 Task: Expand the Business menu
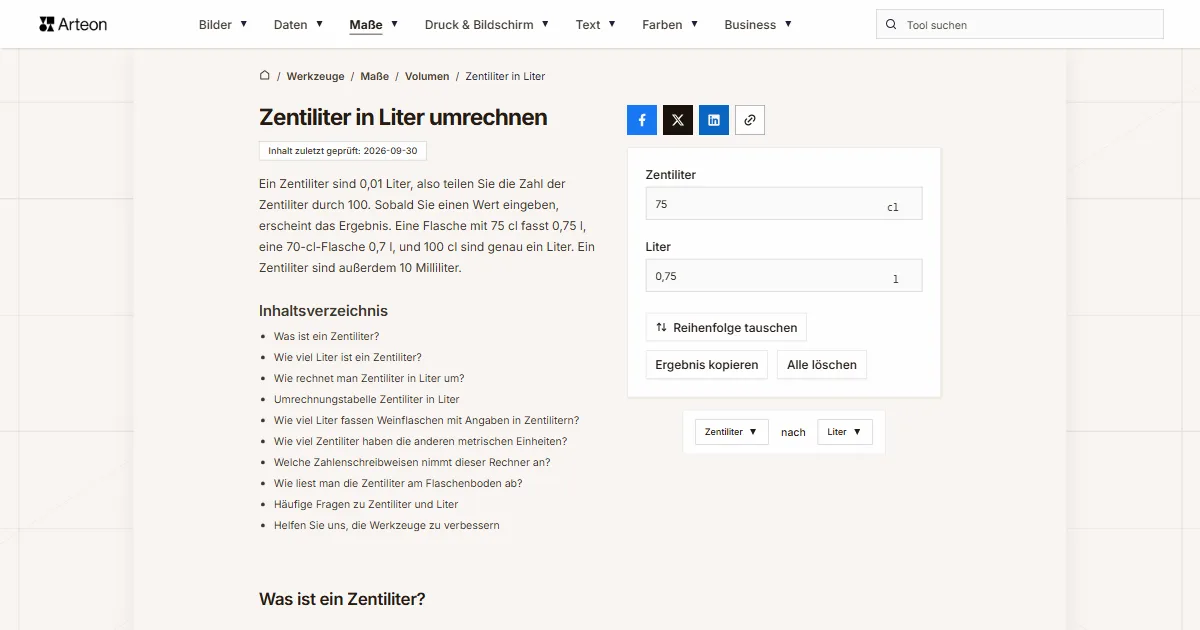point(758,25)
